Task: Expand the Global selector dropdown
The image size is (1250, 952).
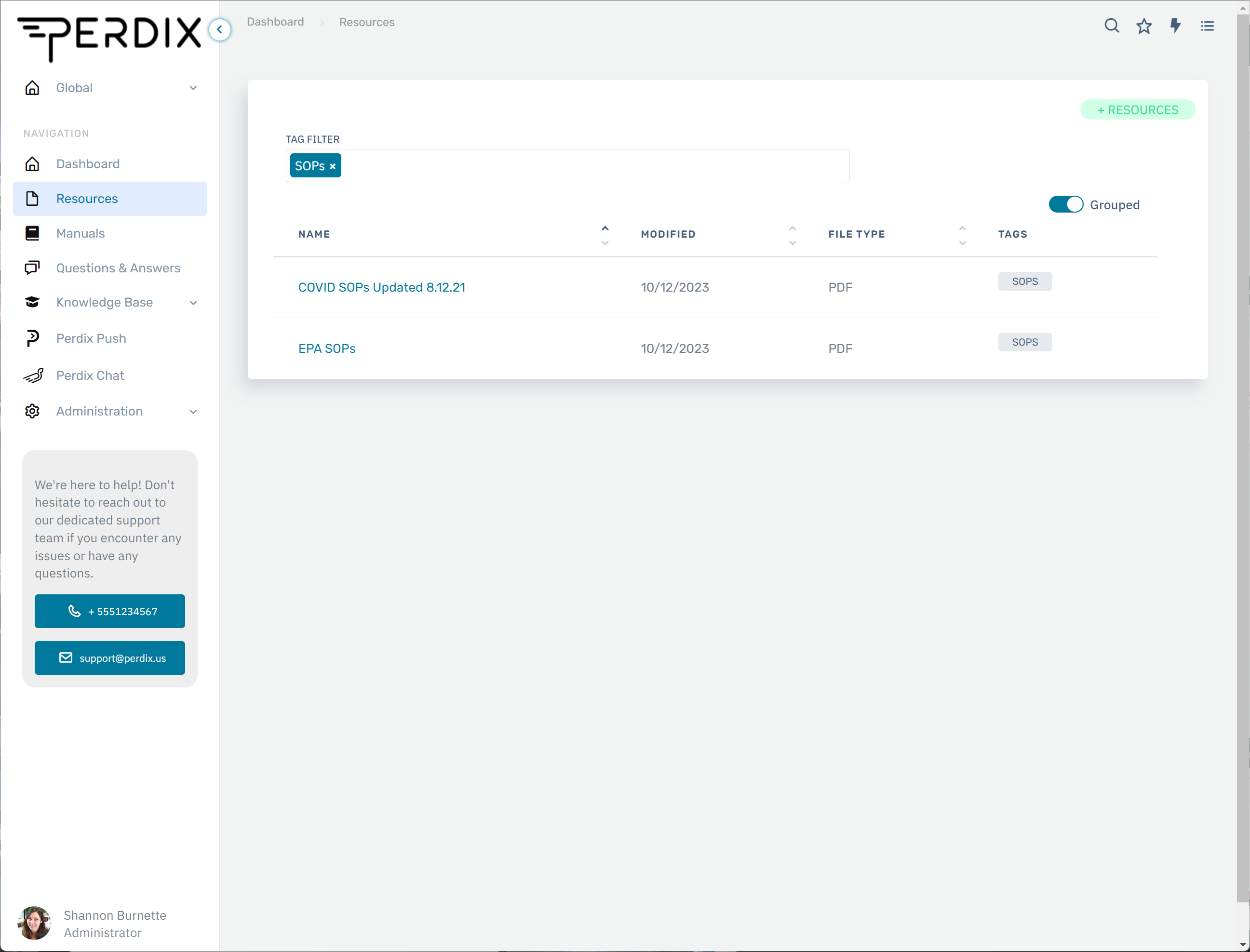Action: point(193,88)
